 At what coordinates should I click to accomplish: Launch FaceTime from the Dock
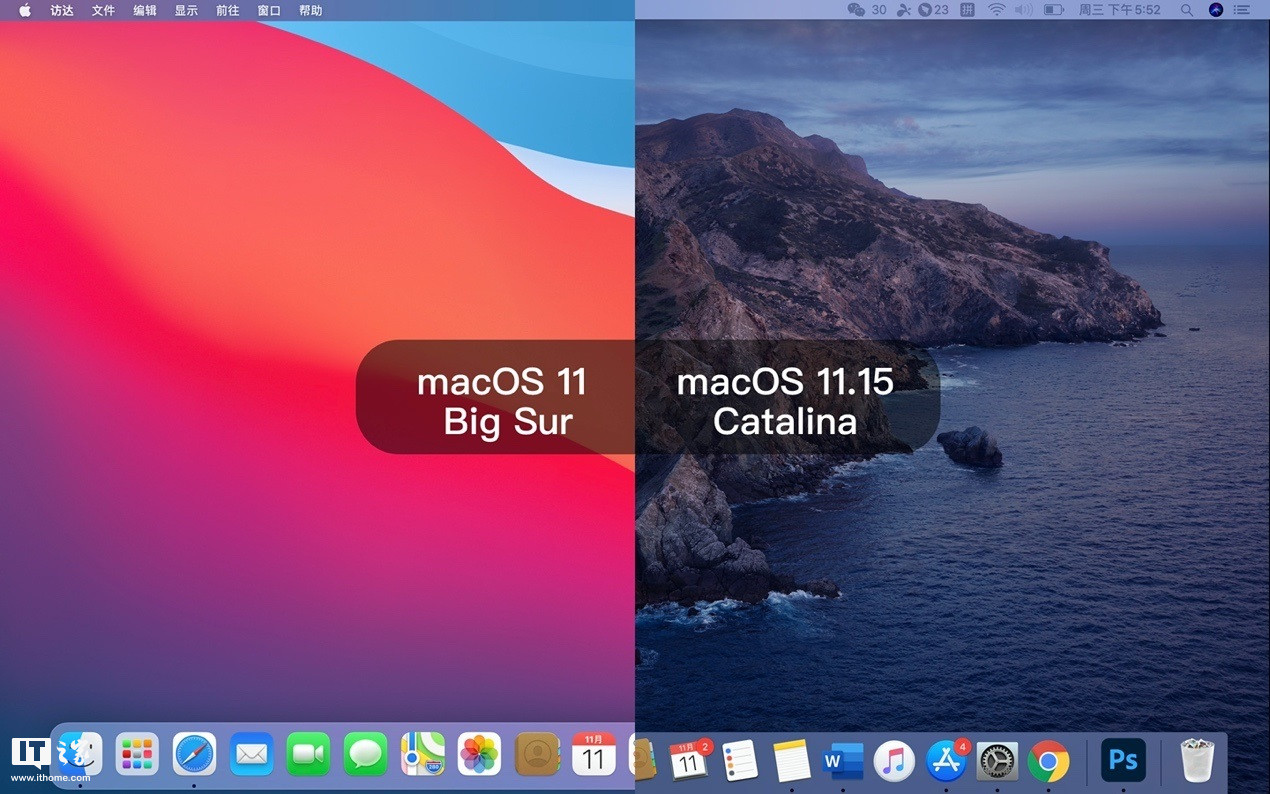pyautogui.click(x=307, y=759)
